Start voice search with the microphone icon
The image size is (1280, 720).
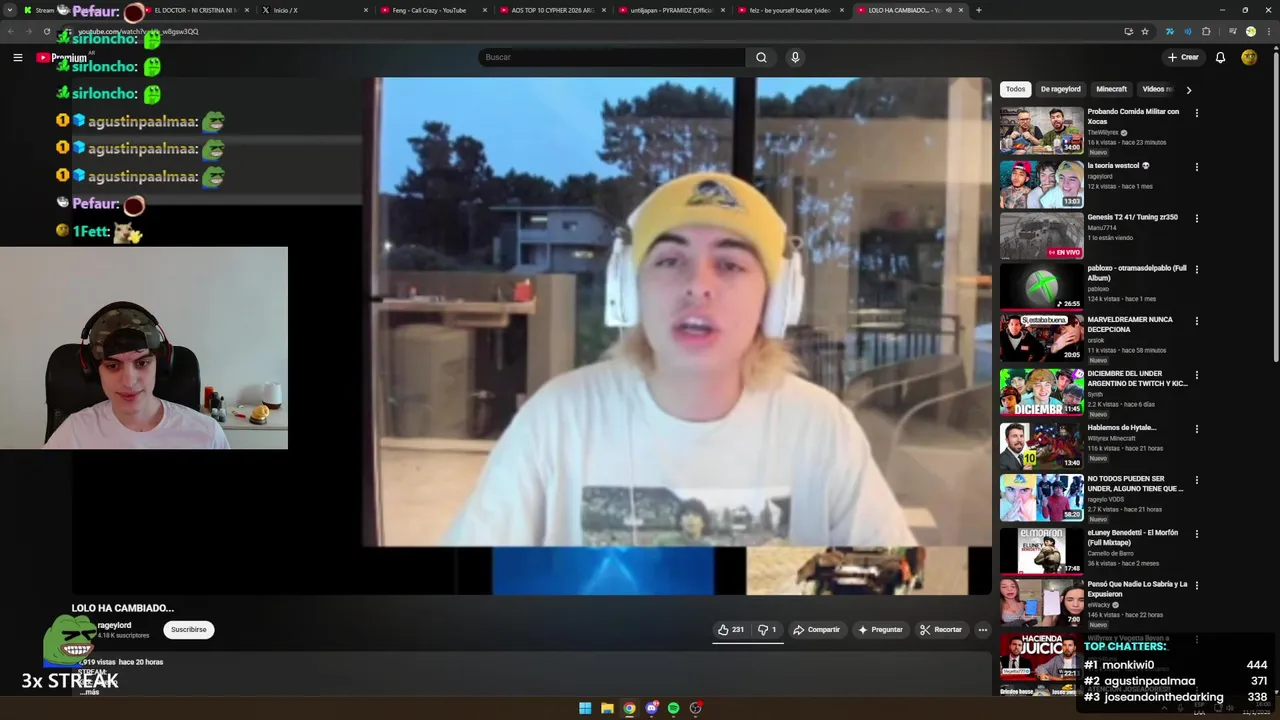[x=795, y=57]
